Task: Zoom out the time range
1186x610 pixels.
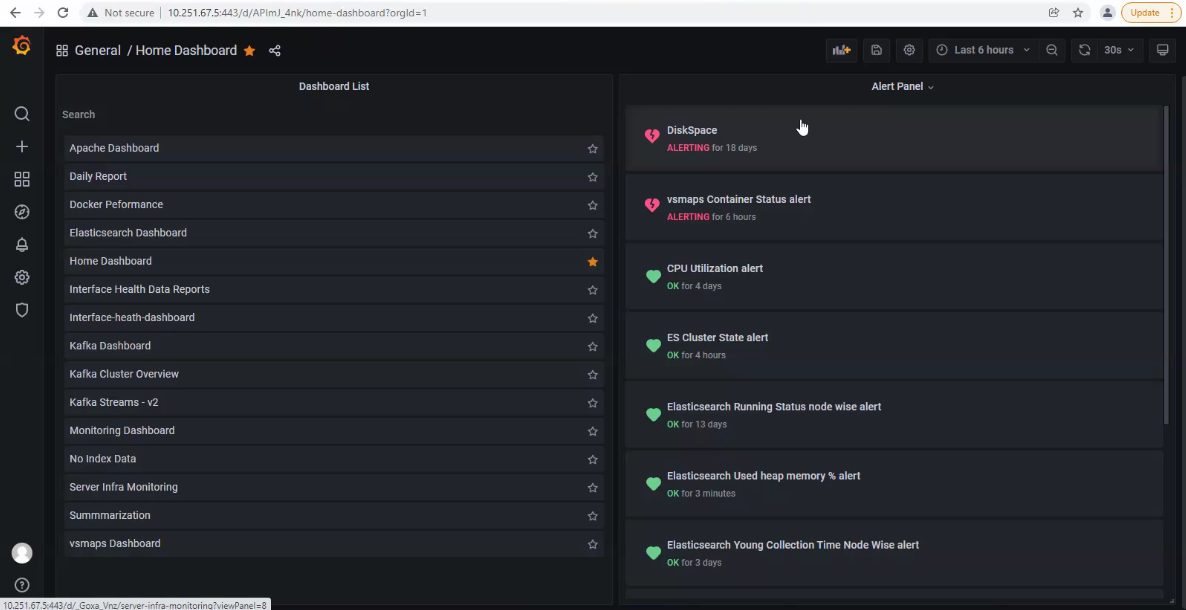Action: pyautogui.click(x=1051, y=50)
